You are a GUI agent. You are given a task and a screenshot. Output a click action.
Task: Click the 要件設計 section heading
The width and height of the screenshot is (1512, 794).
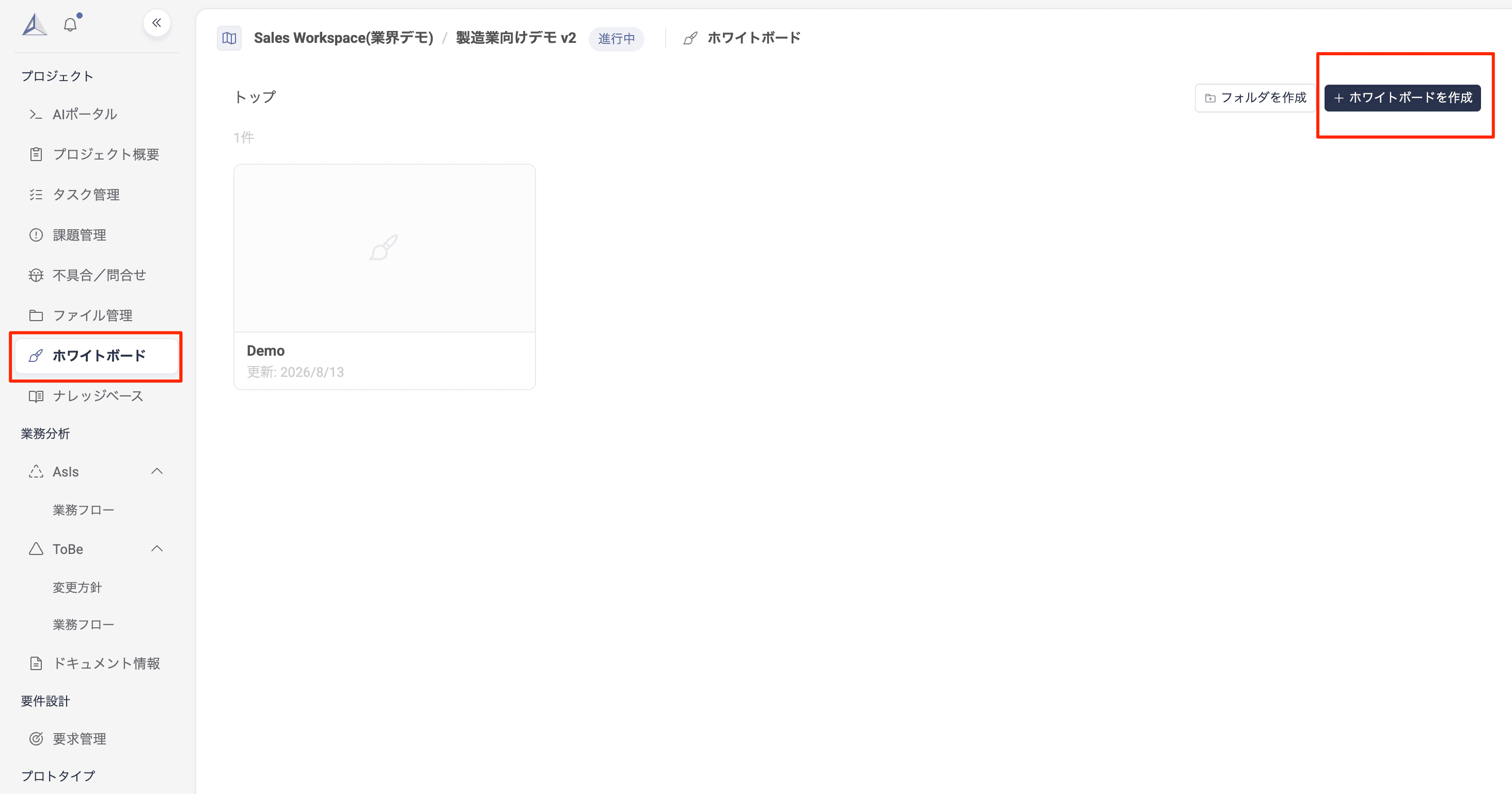(45, 702)
